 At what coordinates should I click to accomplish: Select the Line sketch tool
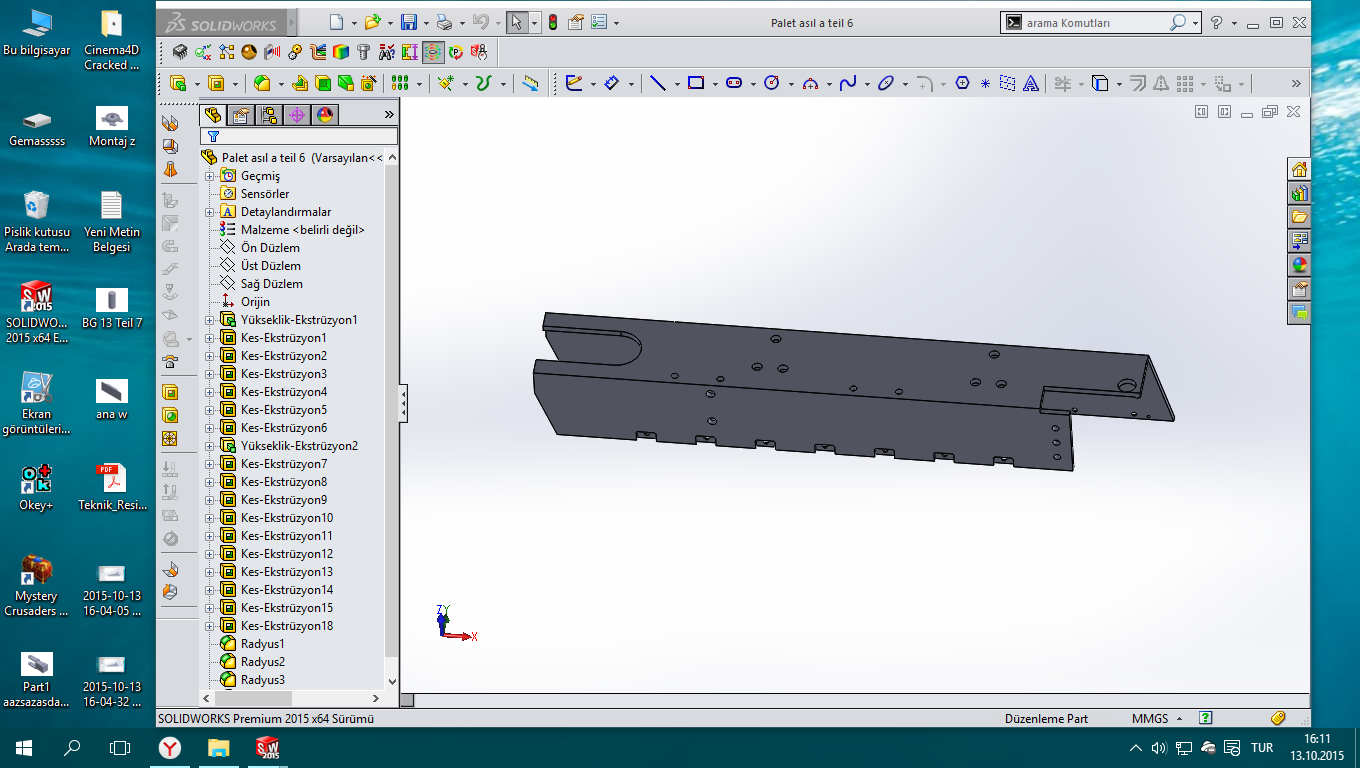[657, 84]
